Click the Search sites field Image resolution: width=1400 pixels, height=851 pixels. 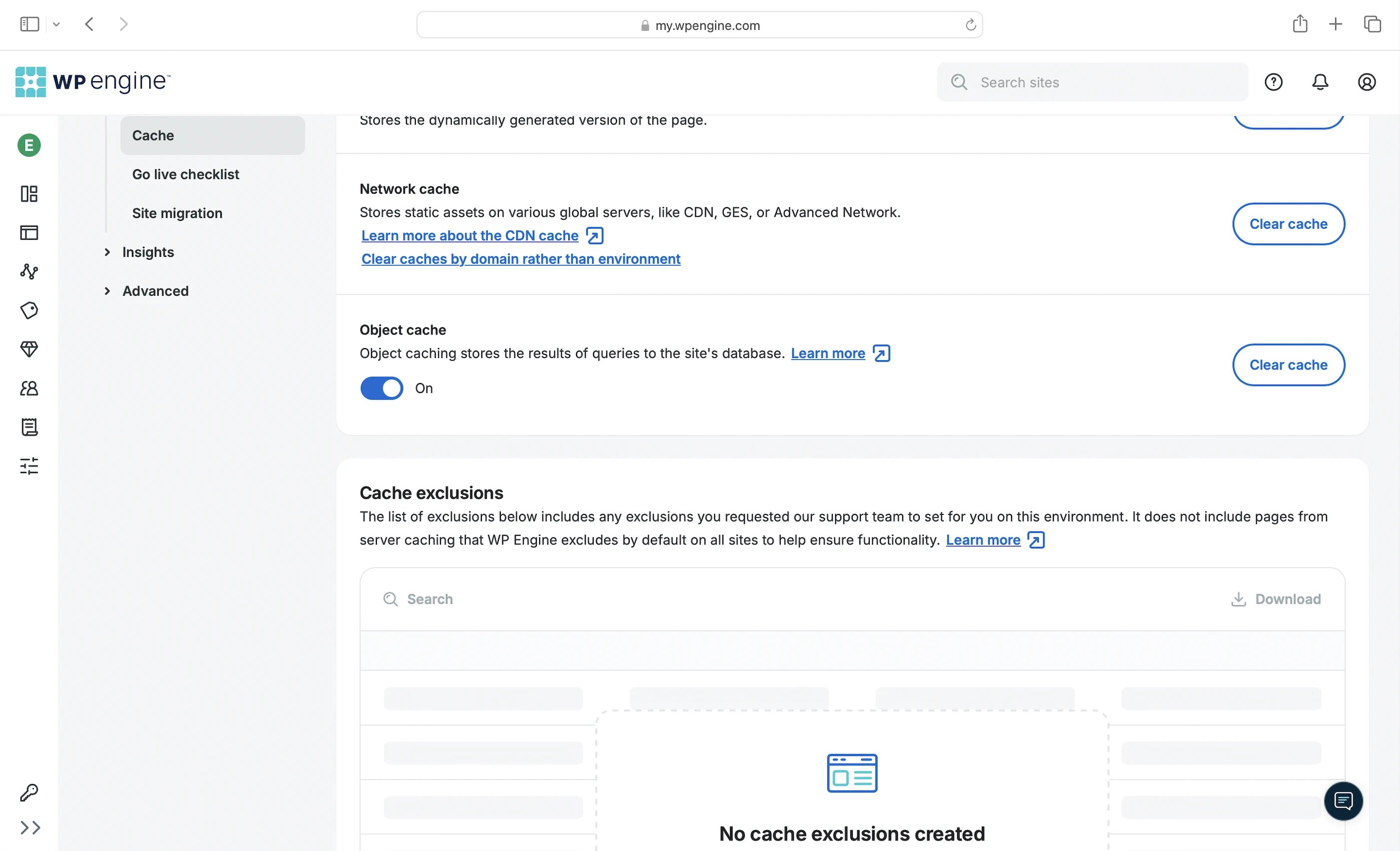pos(1092,82)
